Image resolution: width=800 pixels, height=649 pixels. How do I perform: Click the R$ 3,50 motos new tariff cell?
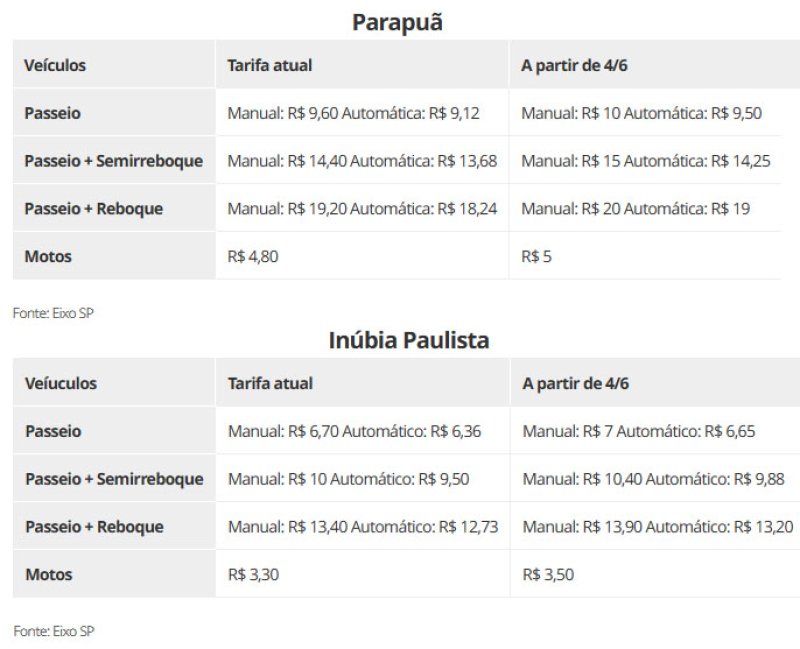548,575
